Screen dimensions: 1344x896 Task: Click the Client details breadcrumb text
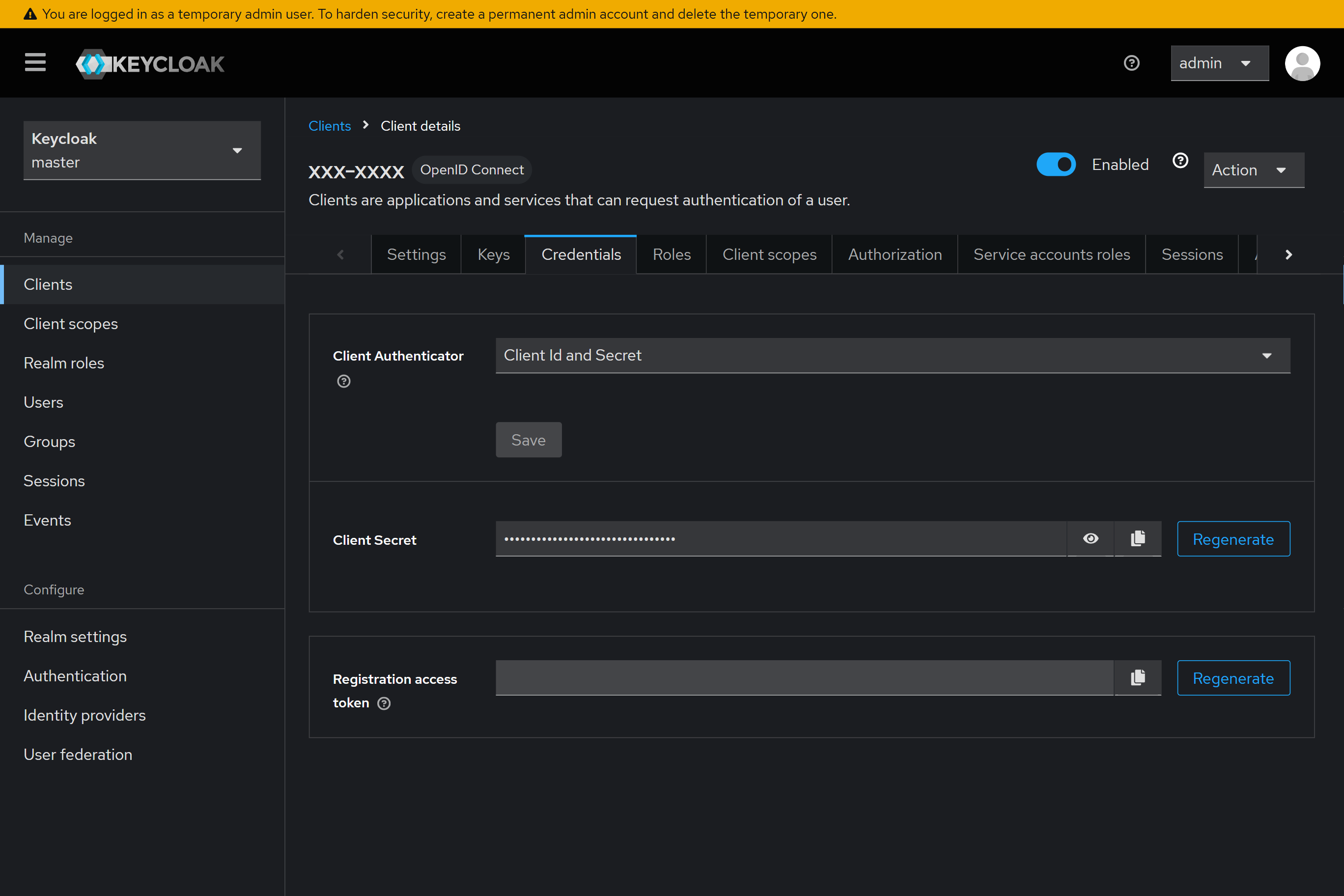(x=420, y=126)
